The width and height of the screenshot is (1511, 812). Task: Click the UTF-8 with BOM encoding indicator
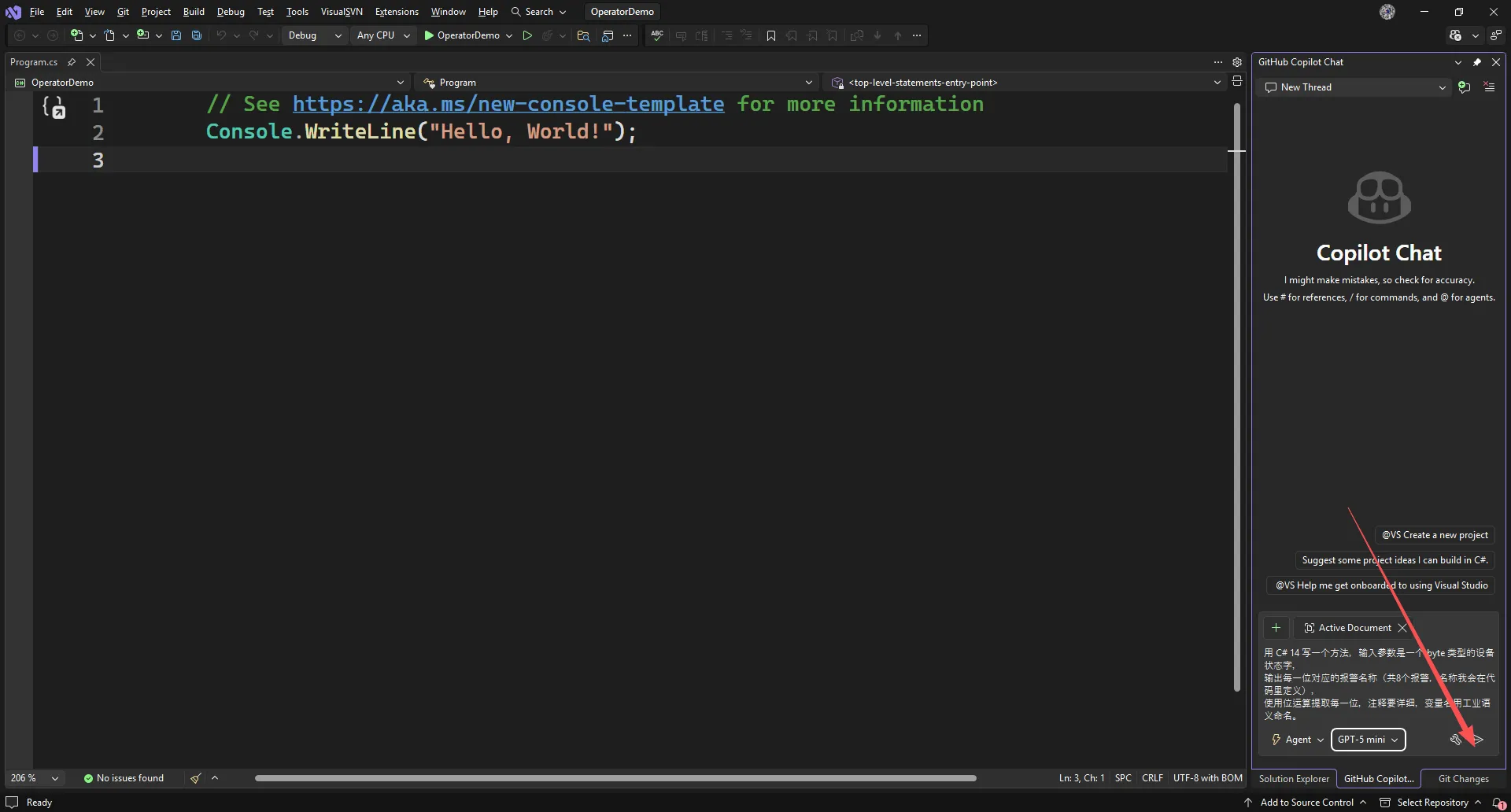(x=1208, y=778)
